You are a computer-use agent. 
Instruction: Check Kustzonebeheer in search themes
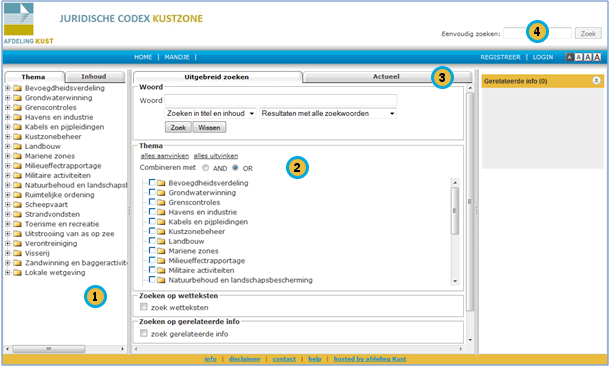click(x=152, y=231)
